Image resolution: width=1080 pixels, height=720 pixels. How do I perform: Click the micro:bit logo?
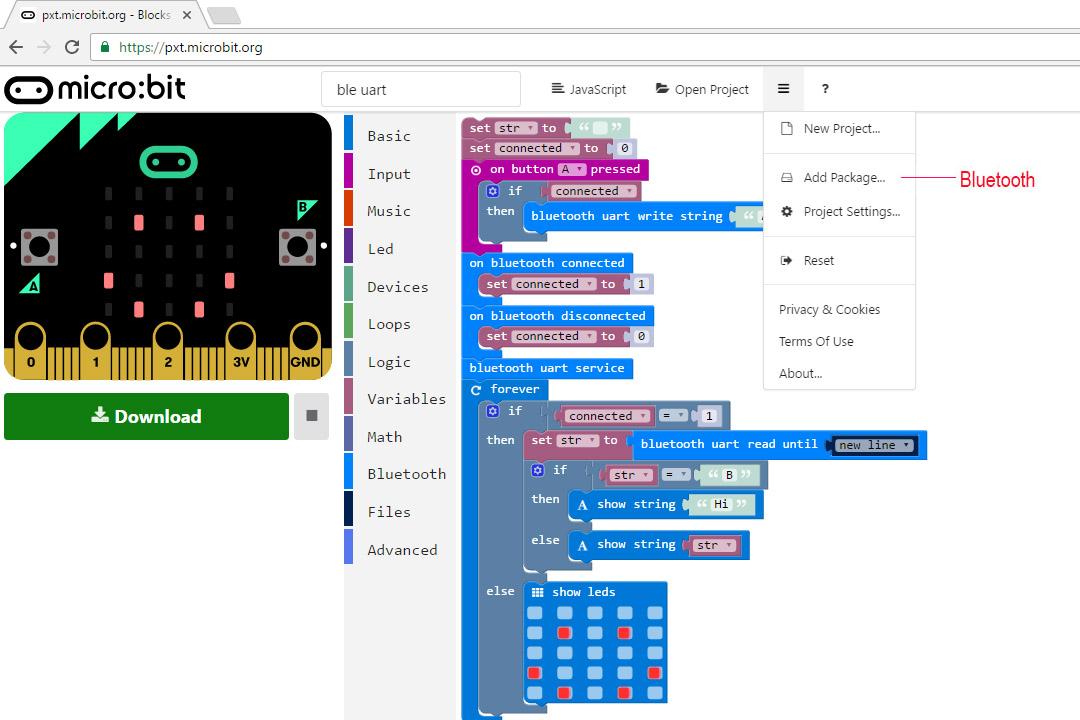pyautogui.click(x=95, y=89)
